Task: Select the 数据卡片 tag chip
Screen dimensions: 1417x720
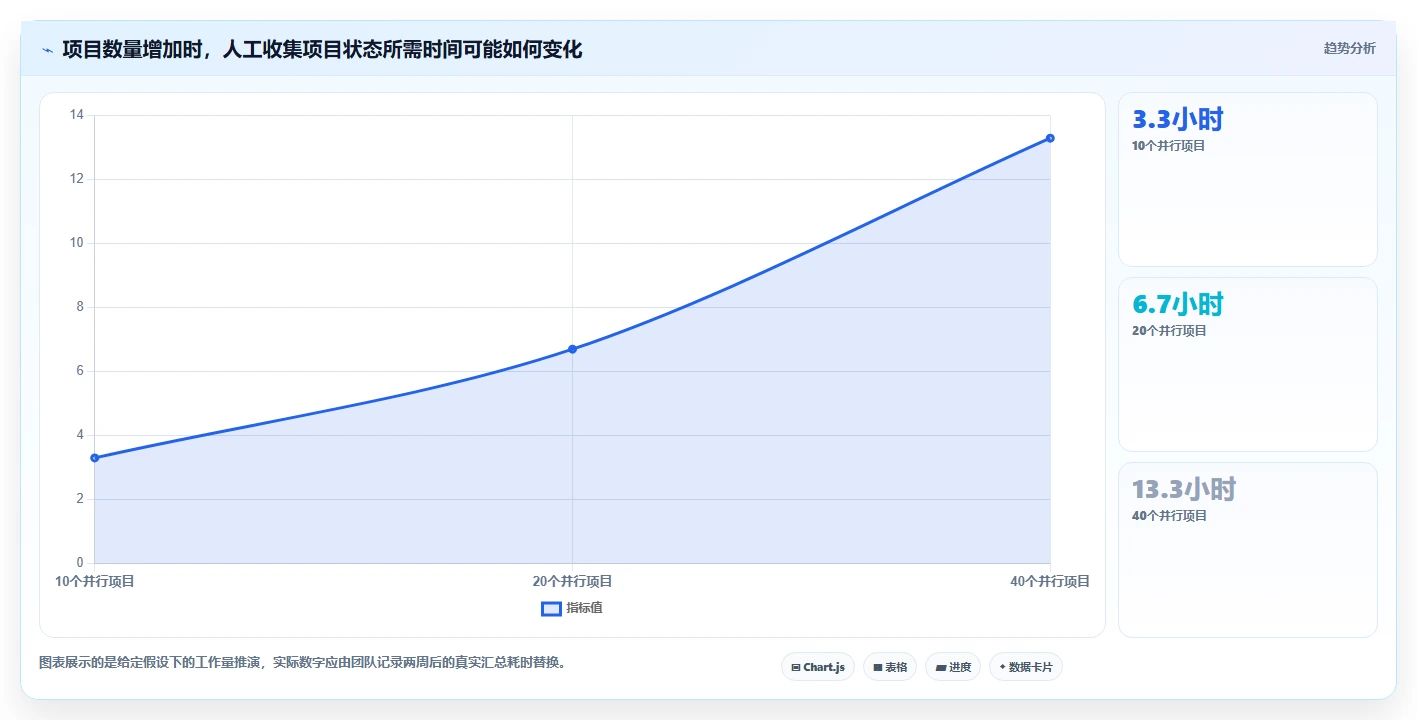Action: coord(1026,667)
